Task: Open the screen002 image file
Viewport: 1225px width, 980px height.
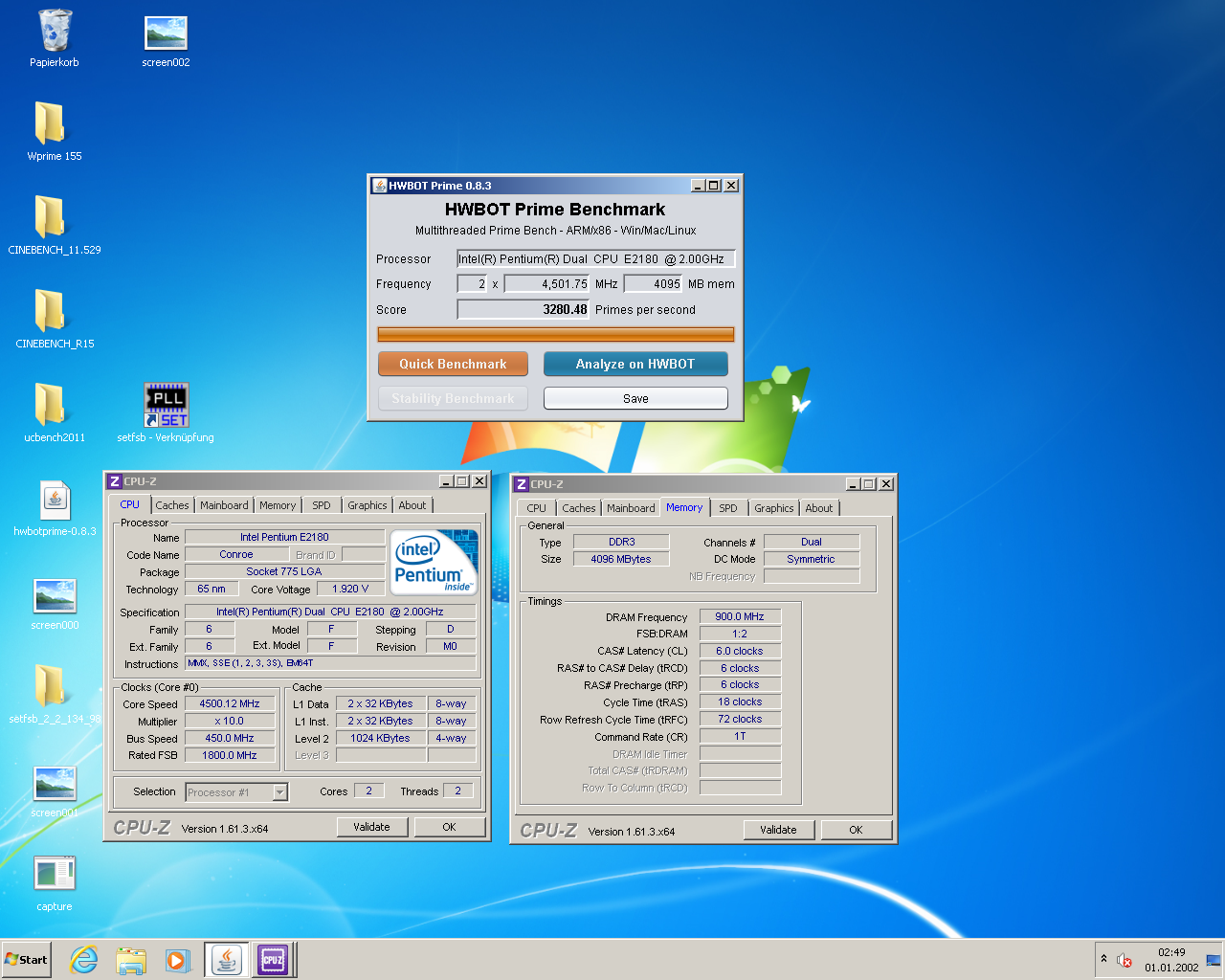Action: pos(166,40)
